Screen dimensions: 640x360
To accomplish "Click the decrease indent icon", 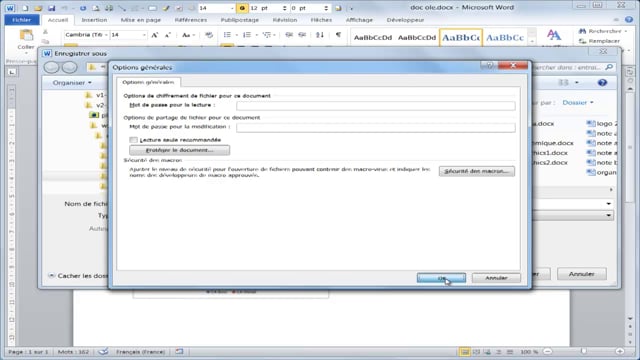I will [x=289, y=35].
